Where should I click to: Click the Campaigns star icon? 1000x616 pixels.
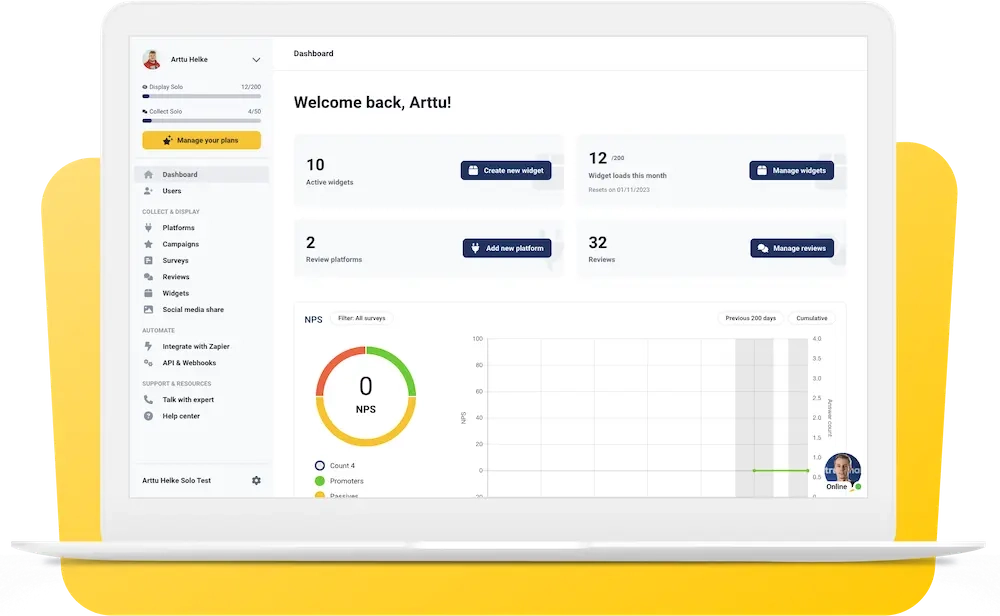pyautogui.click(x=148, y=244)
